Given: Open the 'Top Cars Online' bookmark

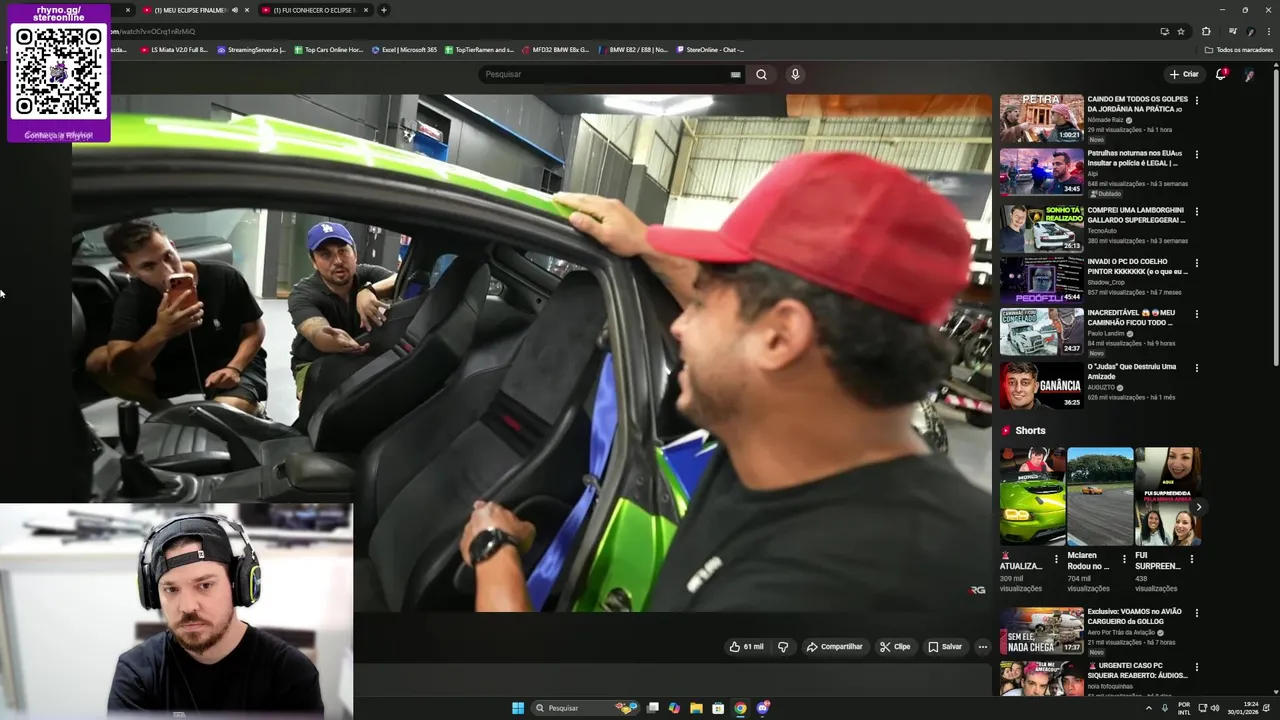Looking at the screenshot, I should point(329,49).
